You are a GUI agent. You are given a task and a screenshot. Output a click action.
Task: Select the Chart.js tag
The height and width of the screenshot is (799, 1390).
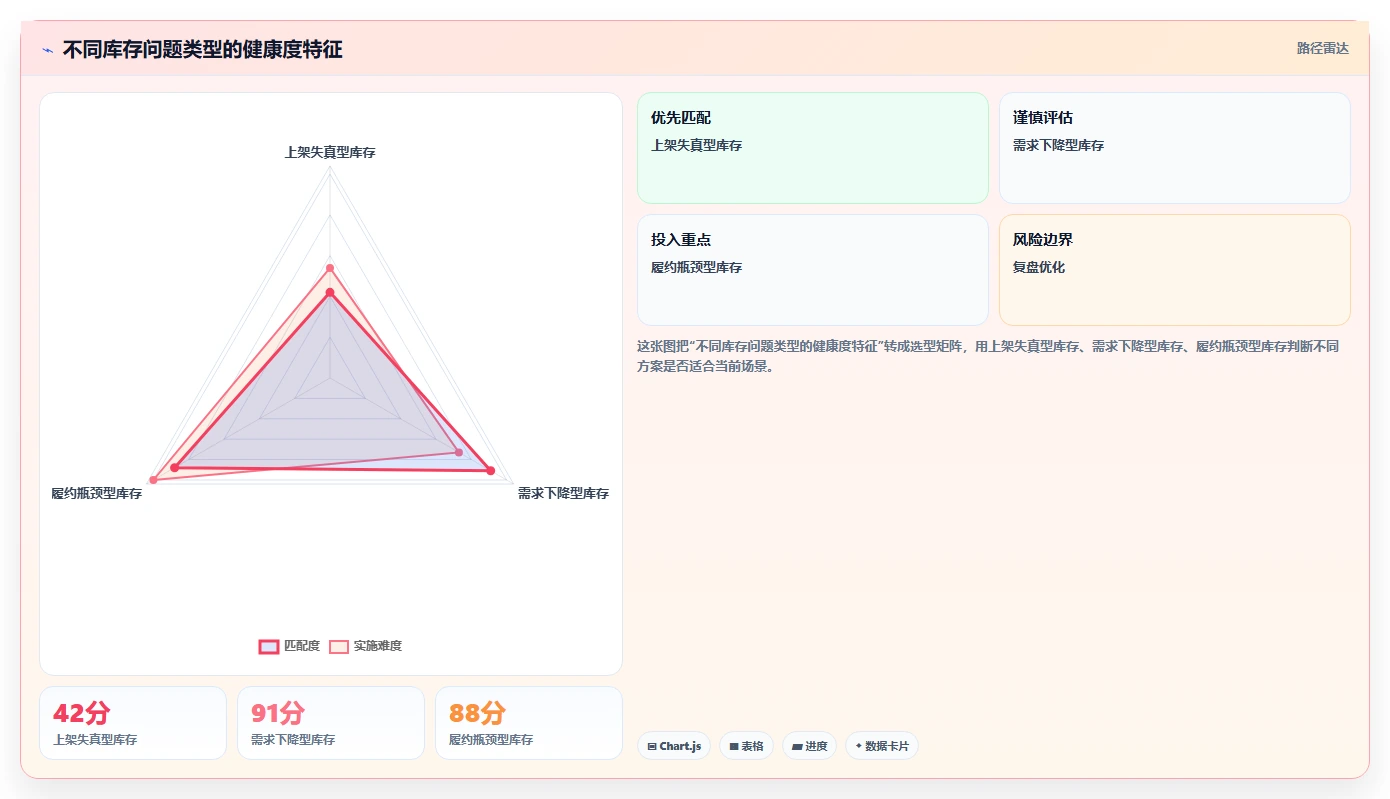[674, 746]
